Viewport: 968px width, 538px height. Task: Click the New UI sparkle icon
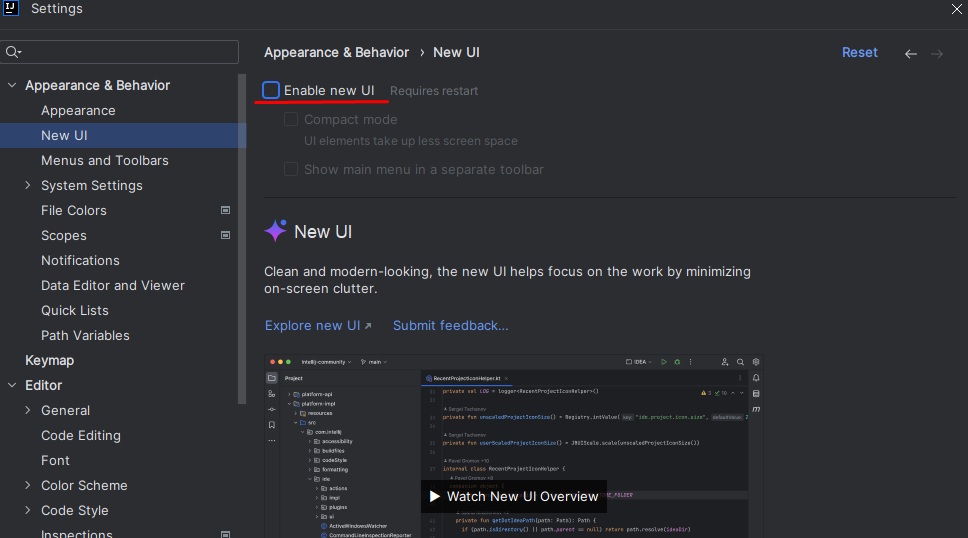point(275,231)
